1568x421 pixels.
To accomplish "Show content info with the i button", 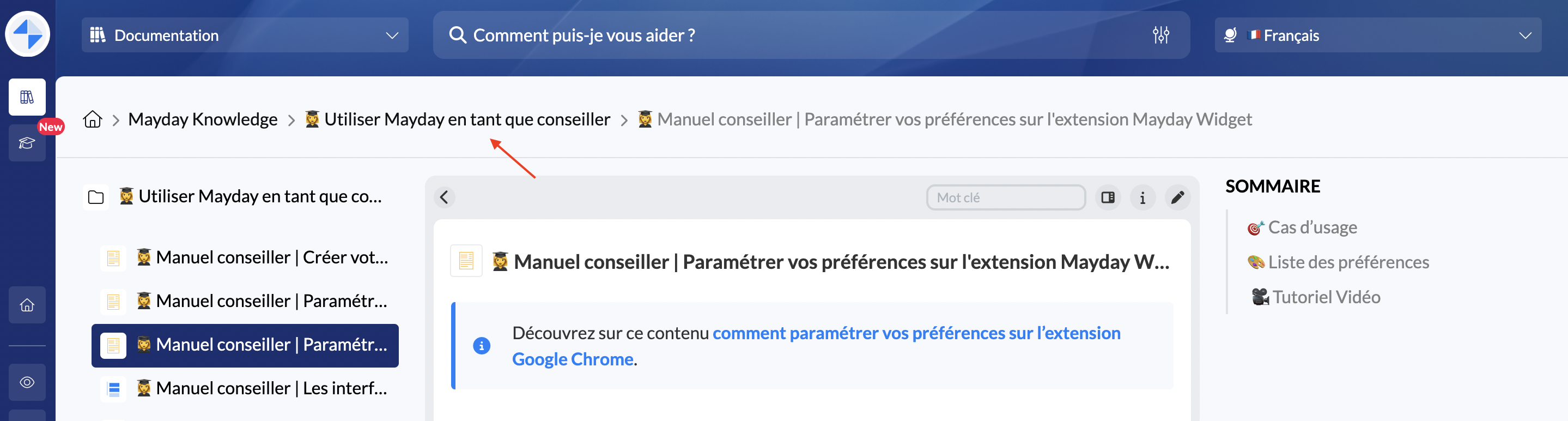I will [x=1142, y=197].
